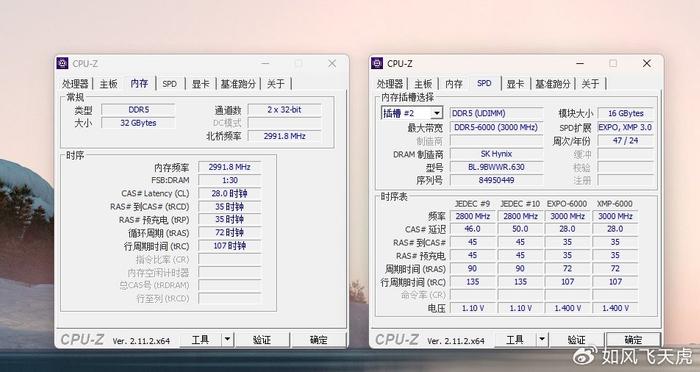
Task: Open the 显卡 tab in right window
Action: [x=515, y=84]
